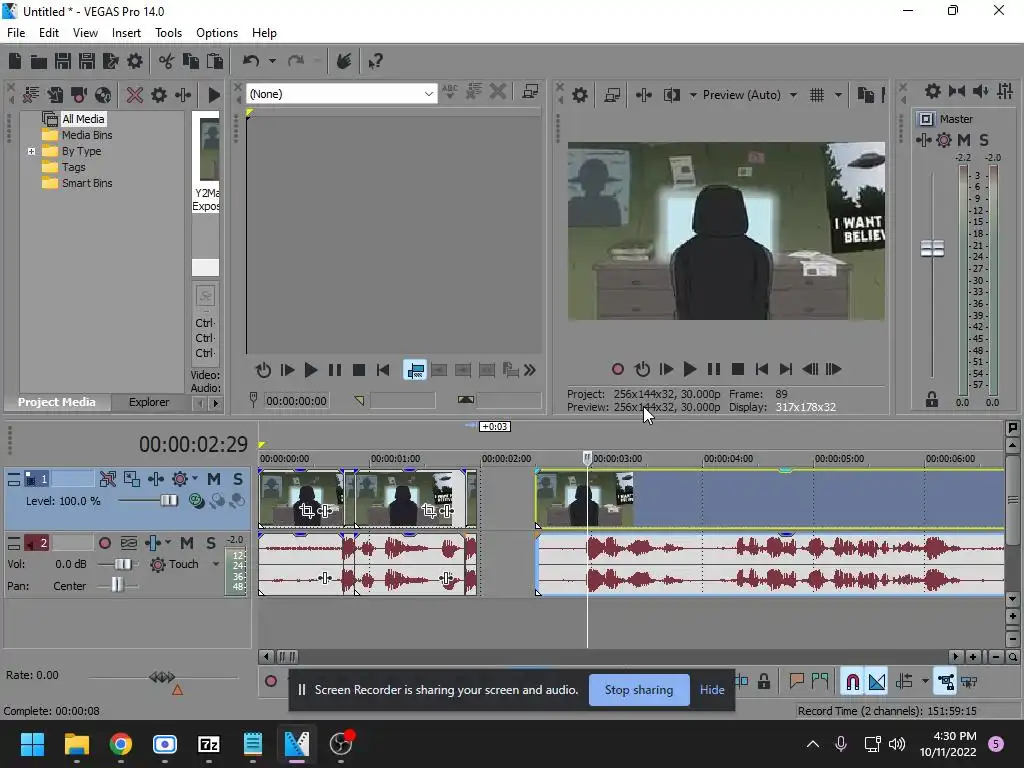Screen dimensions: 1024x768
Task: Paste clipboard with the paste toolbar icon
Action: [215, 61]
